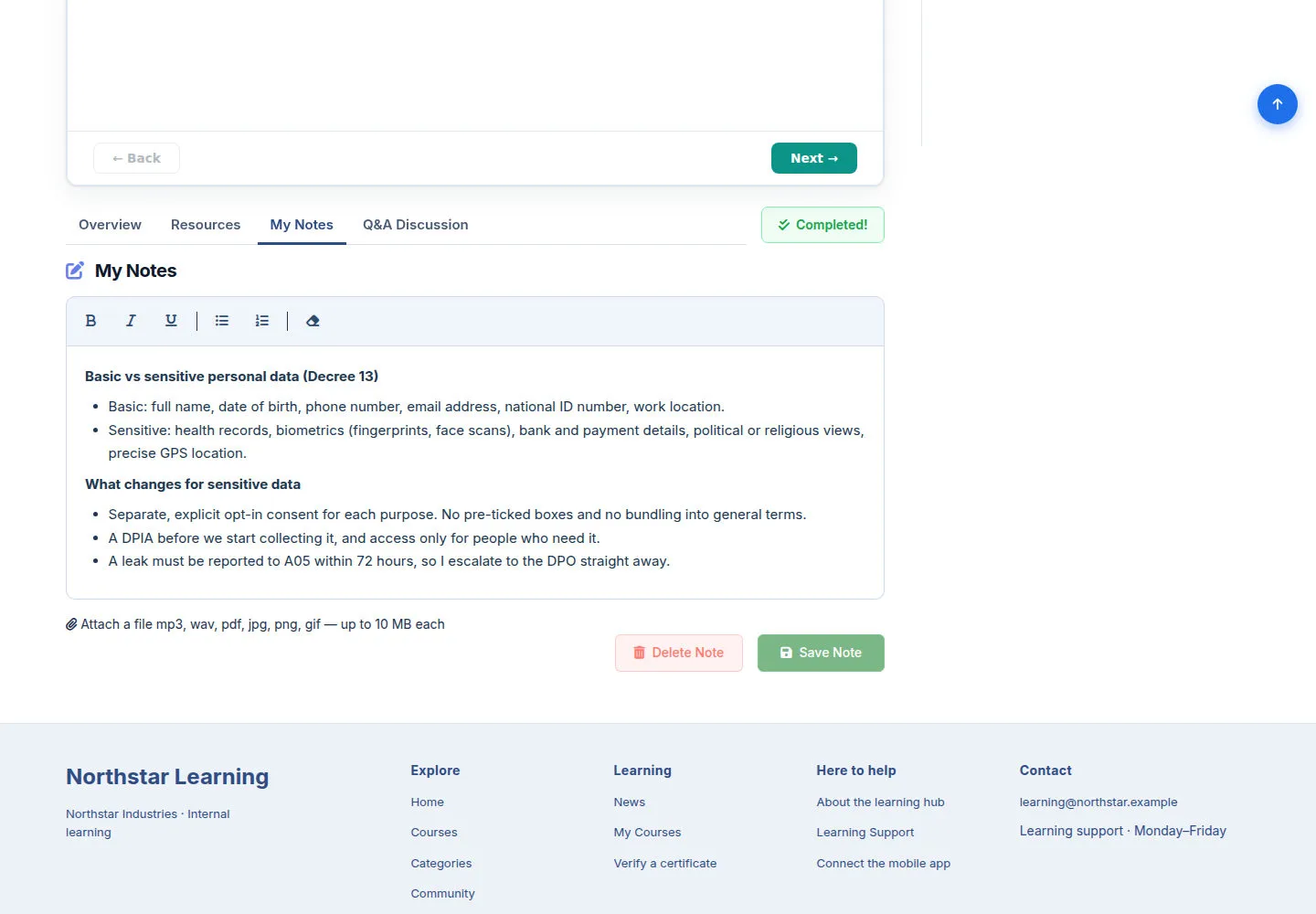Open the News footer link

630,802
